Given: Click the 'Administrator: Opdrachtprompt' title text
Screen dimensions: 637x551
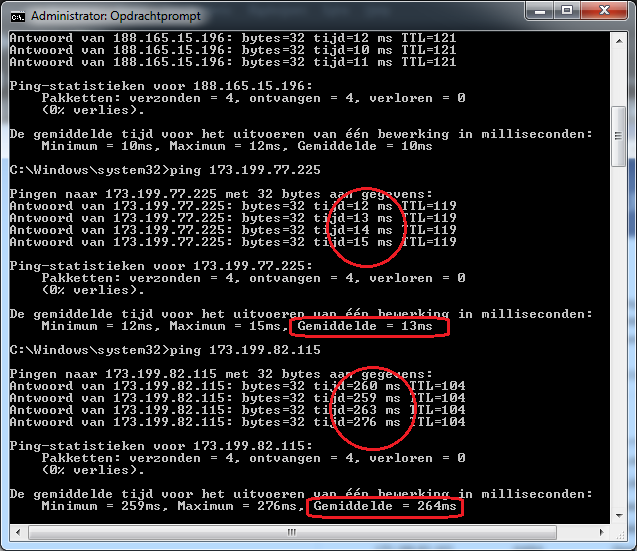Looking at the screenshot, I should (116, 16).
